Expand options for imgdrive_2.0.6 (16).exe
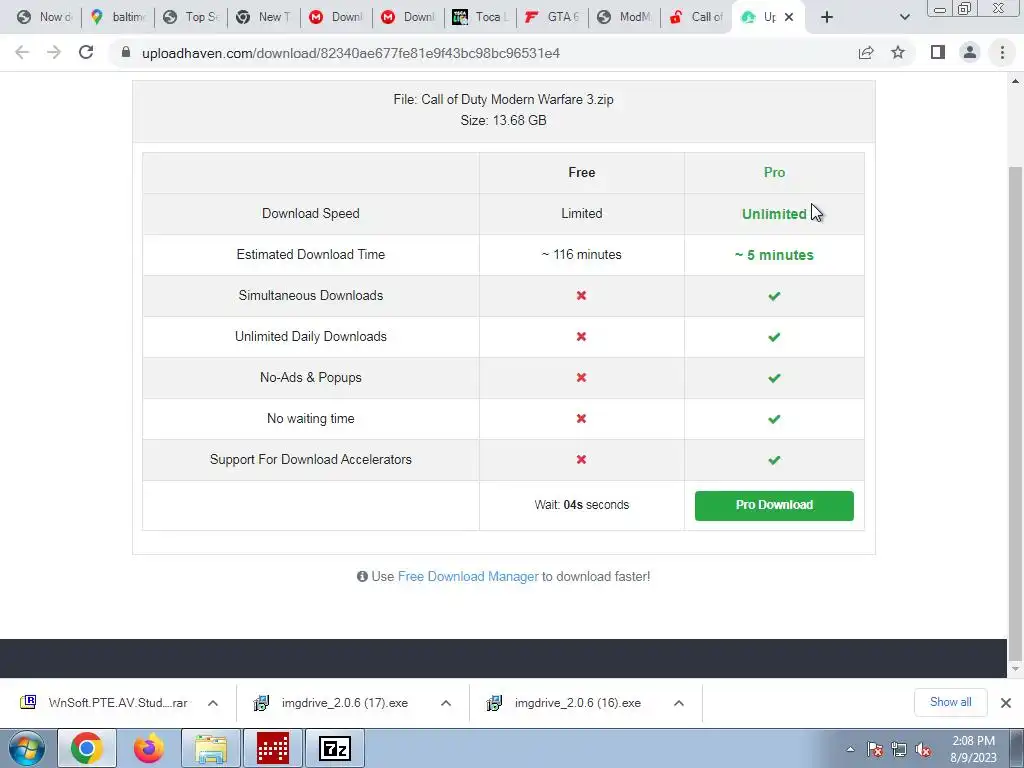Viewport: 1024px width, 768px height. [679, 703]
